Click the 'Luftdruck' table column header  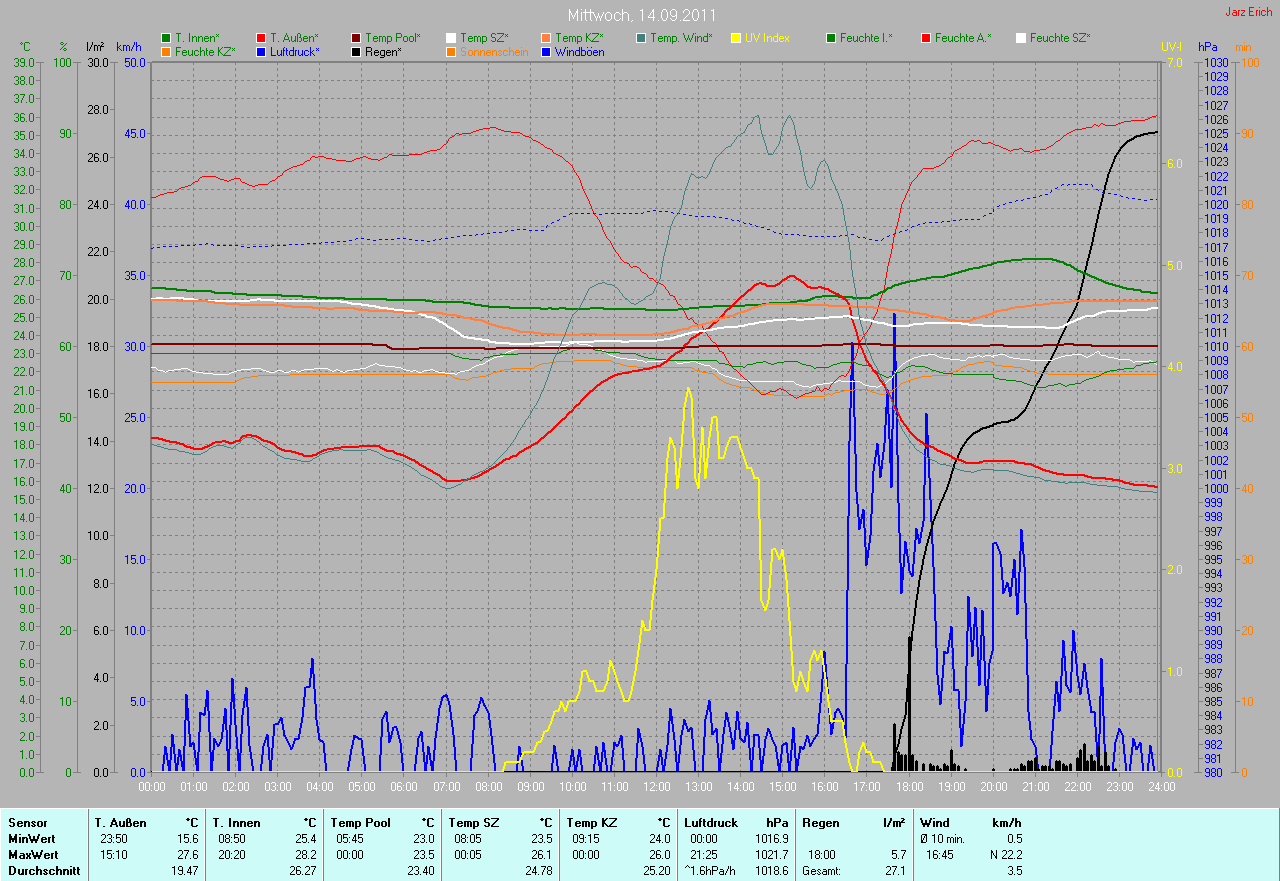712,823
